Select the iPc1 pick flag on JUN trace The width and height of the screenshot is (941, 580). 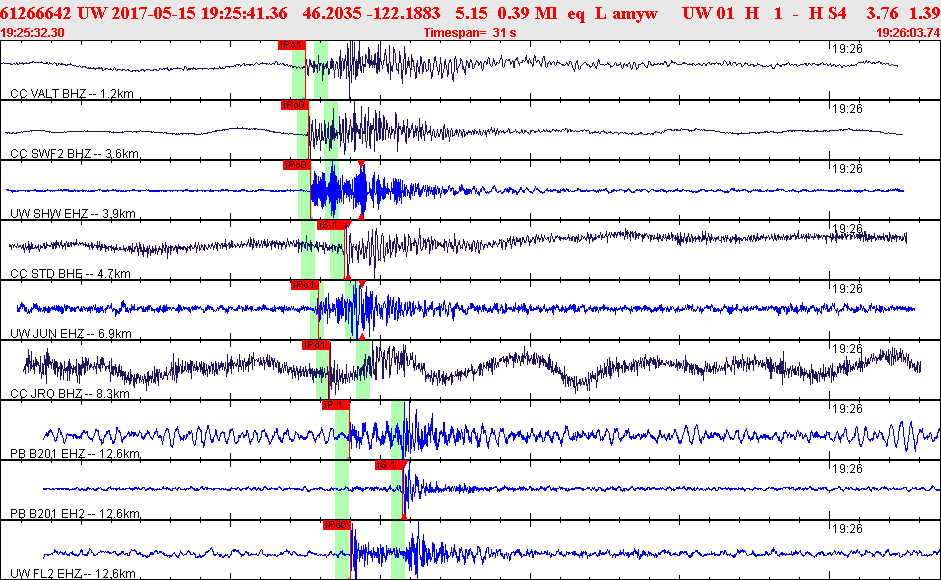tap(304, 285)
